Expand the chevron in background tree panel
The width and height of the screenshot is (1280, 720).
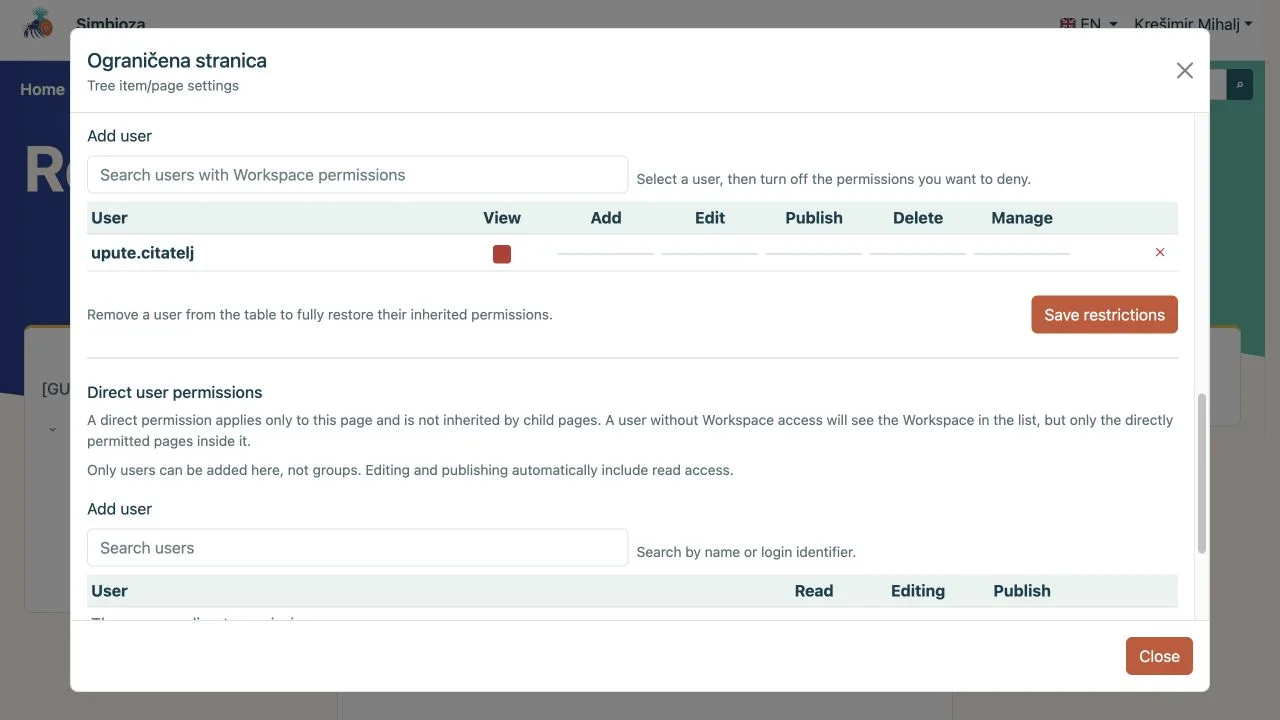[x=52, y=430]
